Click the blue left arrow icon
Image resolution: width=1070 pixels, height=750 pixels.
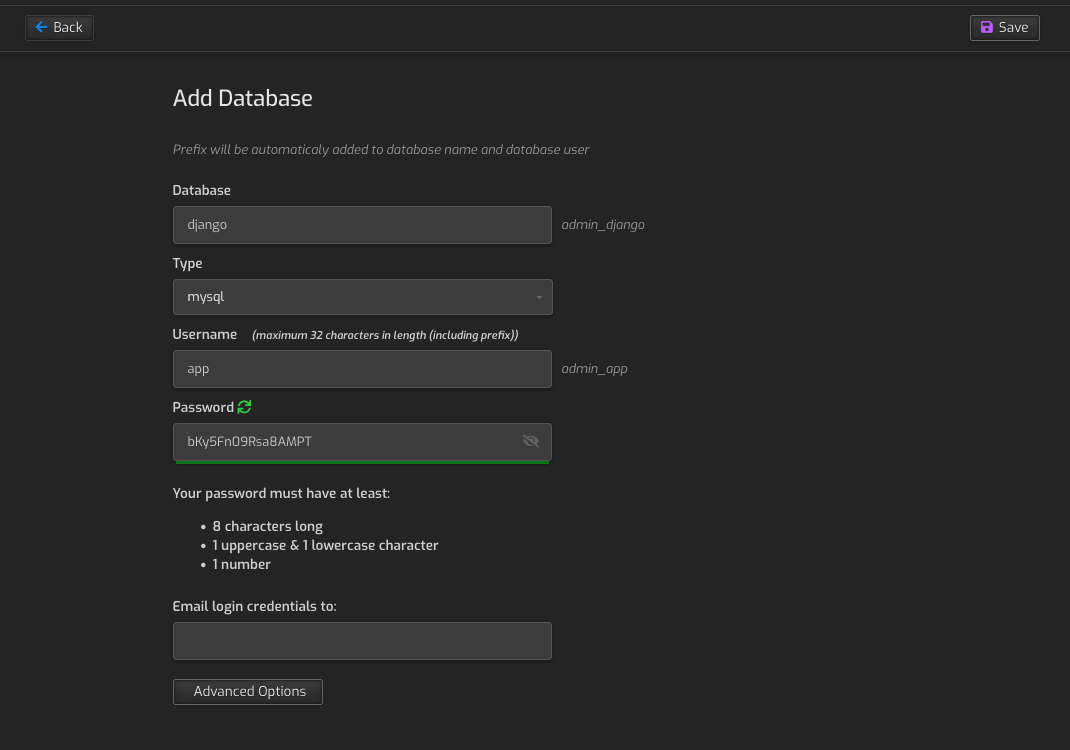41,27
